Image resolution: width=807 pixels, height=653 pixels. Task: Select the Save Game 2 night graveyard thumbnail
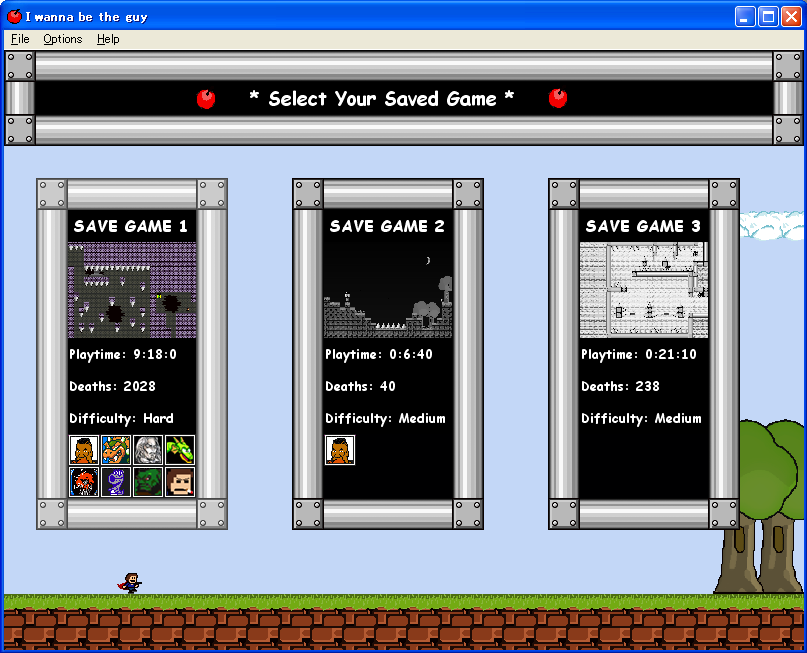pyautogui.click(x=388, y=290)
